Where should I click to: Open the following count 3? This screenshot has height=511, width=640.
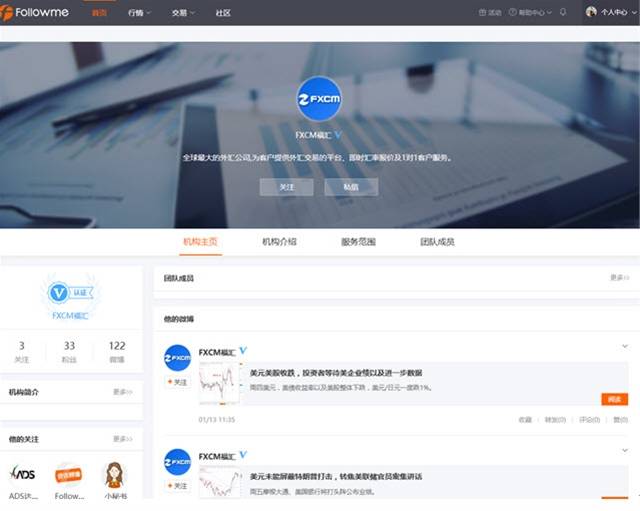pyautogui.click(x=22, y=352)
